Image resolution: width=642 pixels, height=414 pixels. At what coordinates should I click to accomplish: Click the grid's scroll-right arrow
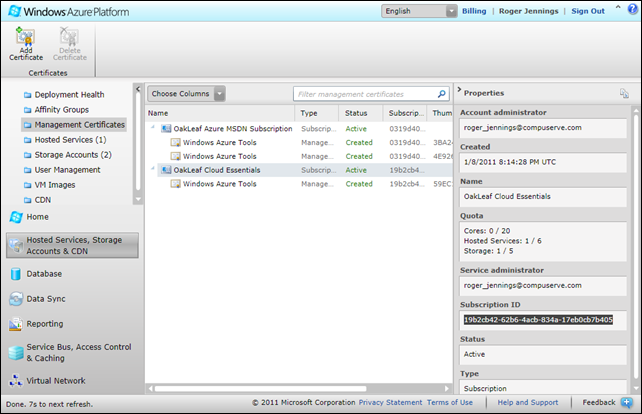coord(446,389)
